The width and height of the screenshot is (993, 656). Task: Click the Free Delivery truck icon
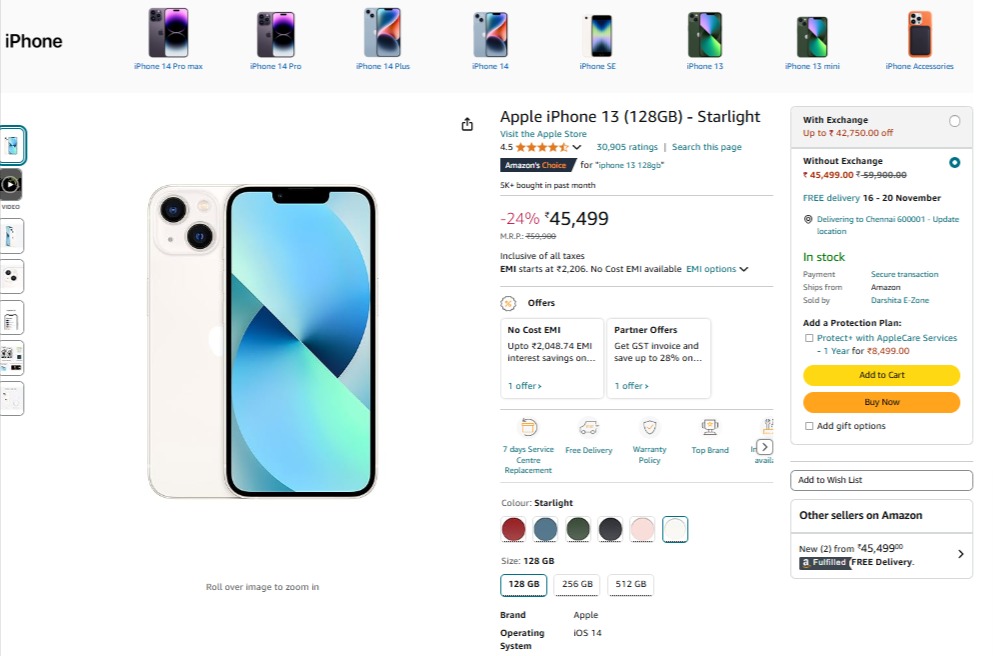[589, 427]
